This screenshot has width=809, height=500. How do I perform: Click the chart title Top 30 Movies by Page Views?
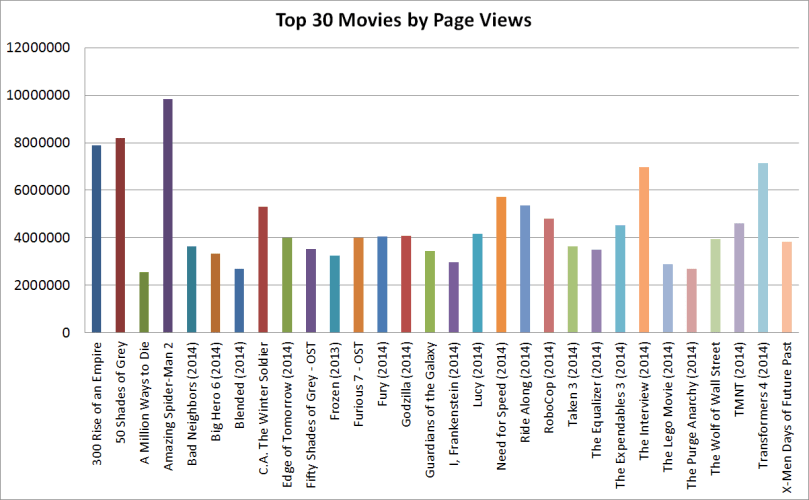pyautogui.click(x=403, y=20)
